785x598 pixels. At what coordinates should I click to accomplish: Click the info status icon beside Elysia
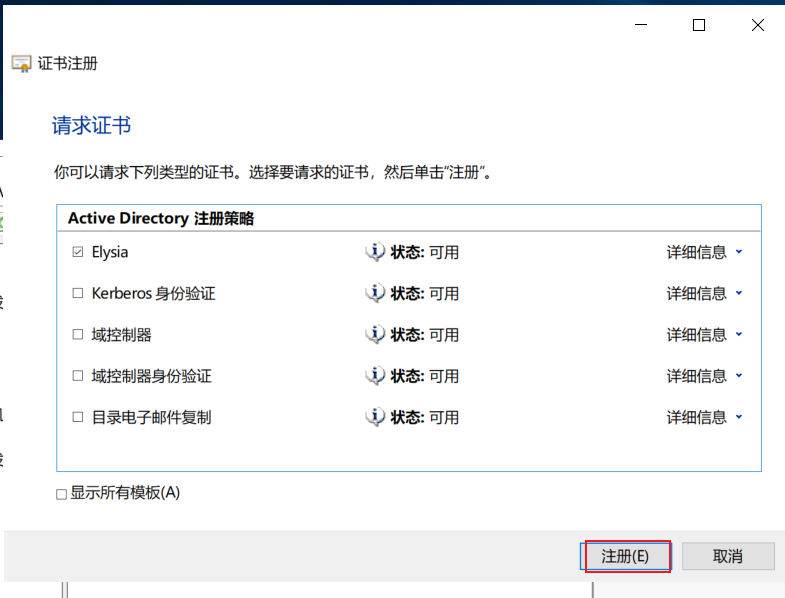click(x=375, y=251)
